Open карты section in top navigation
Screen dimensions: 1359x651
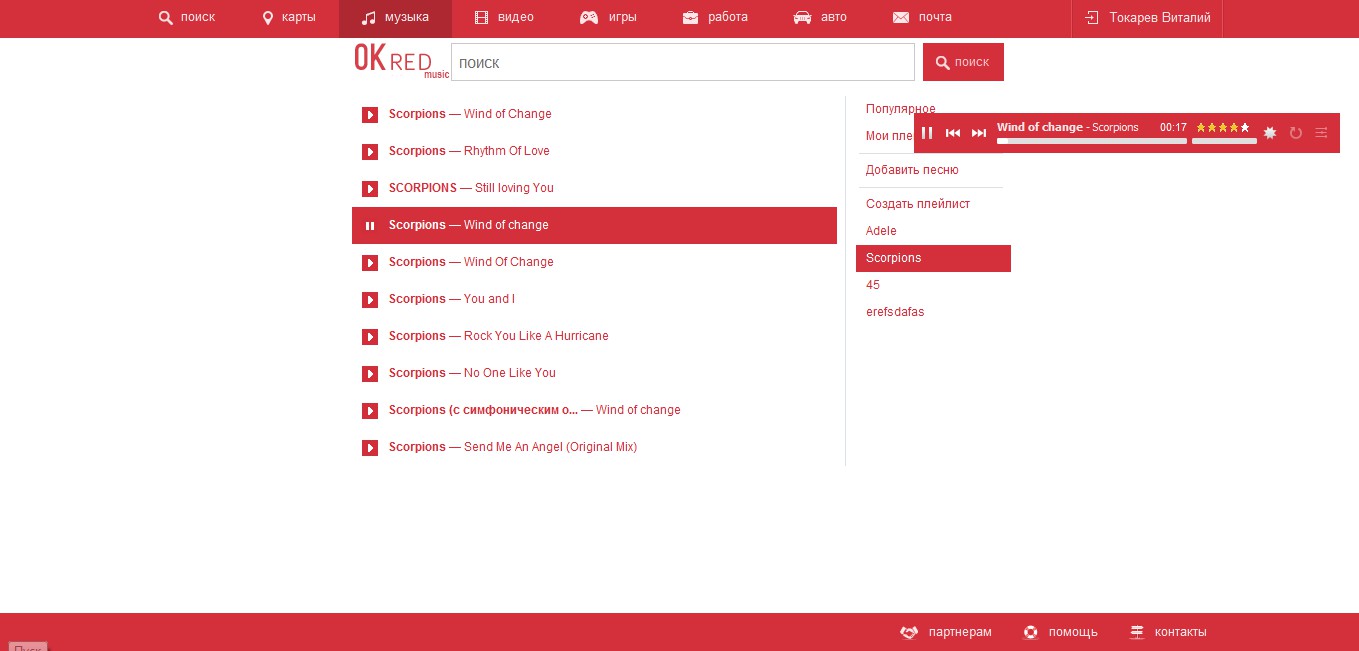tap(289, 17)
